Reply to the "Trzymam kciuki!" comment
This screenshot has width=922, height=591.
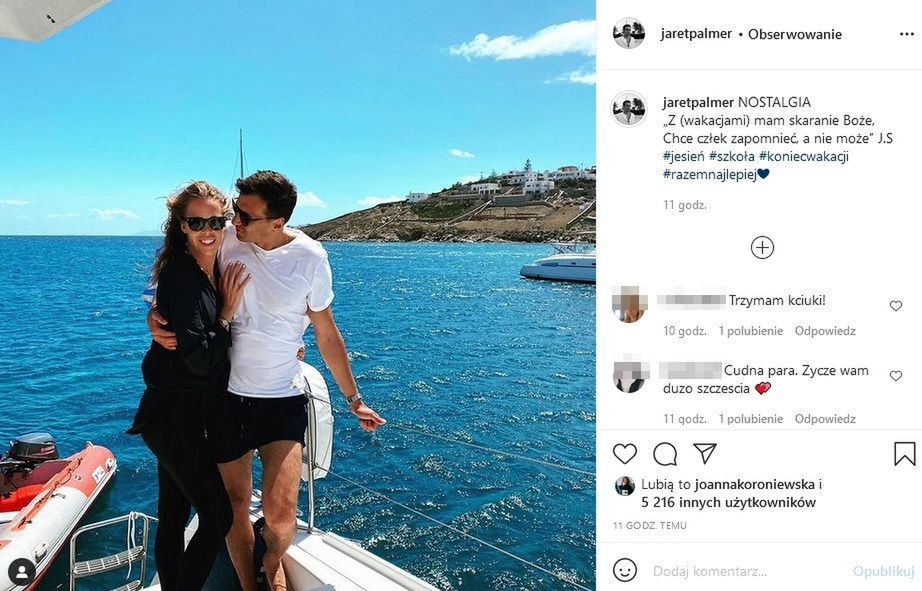click(825, 331)
